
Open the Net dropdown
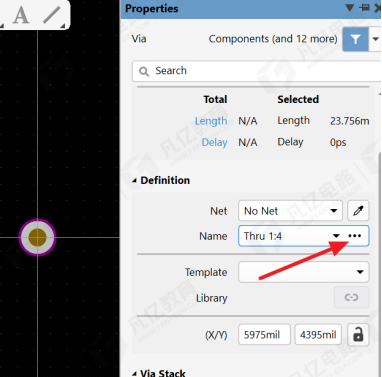(x=290, y=211)
